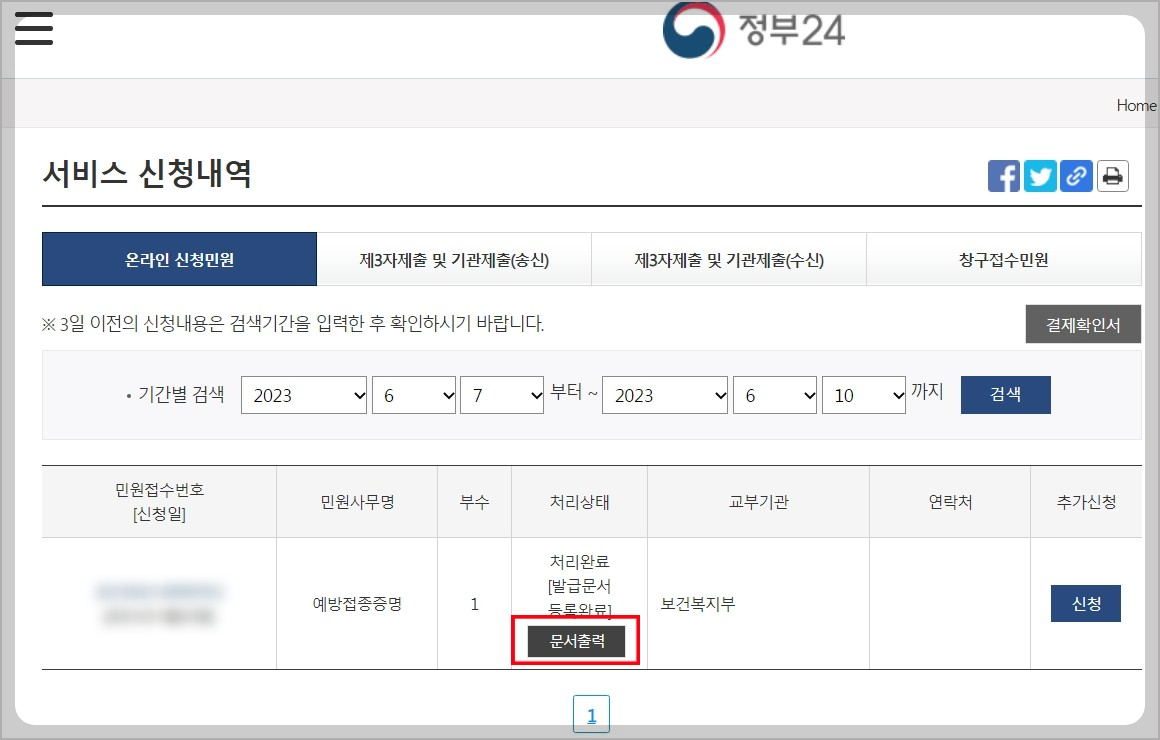Screen dimensions: 1160x740
Task: Click blurred 민원접수번호 cell
Action: (x=158, y=604)
